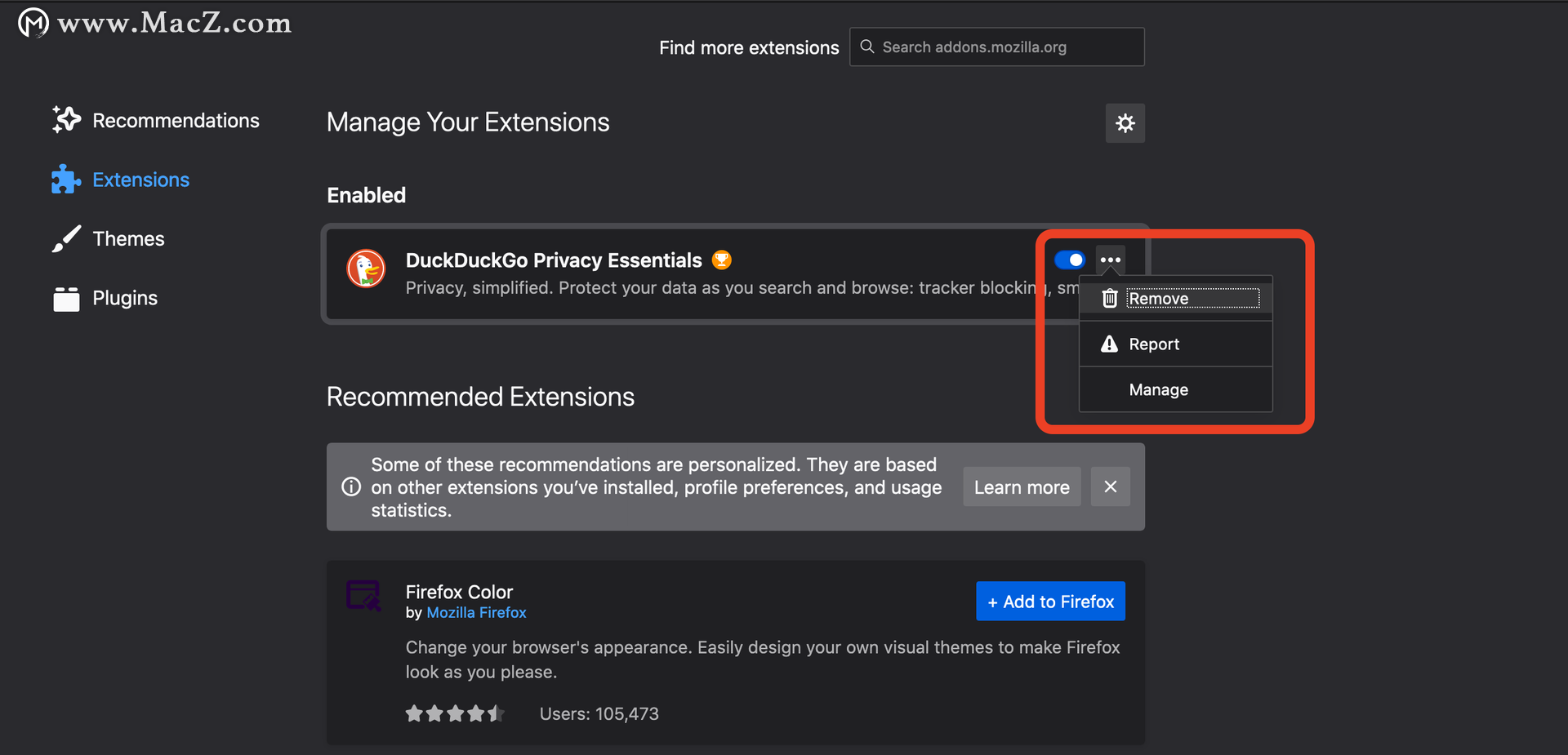Viewport: 1568px width, 755px height.
Task: Click the Recommendations sparkle icon
Action: point(66,120)
